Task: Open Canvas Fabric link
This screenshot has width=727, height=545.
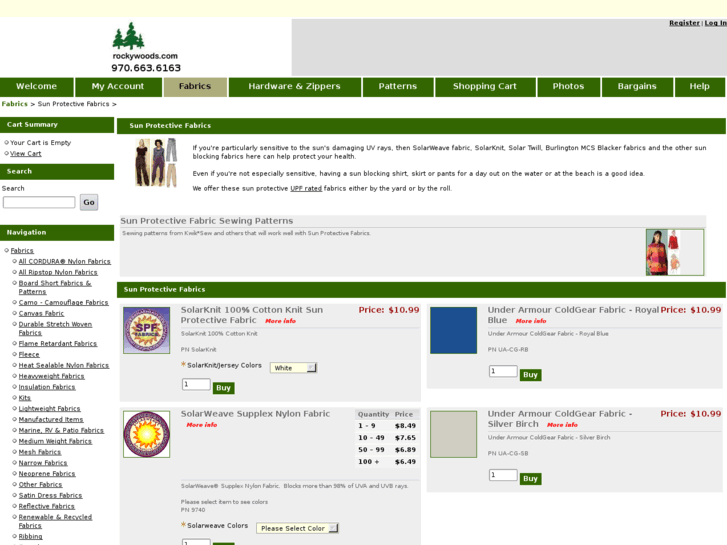Action: click(x=41, y=314)
